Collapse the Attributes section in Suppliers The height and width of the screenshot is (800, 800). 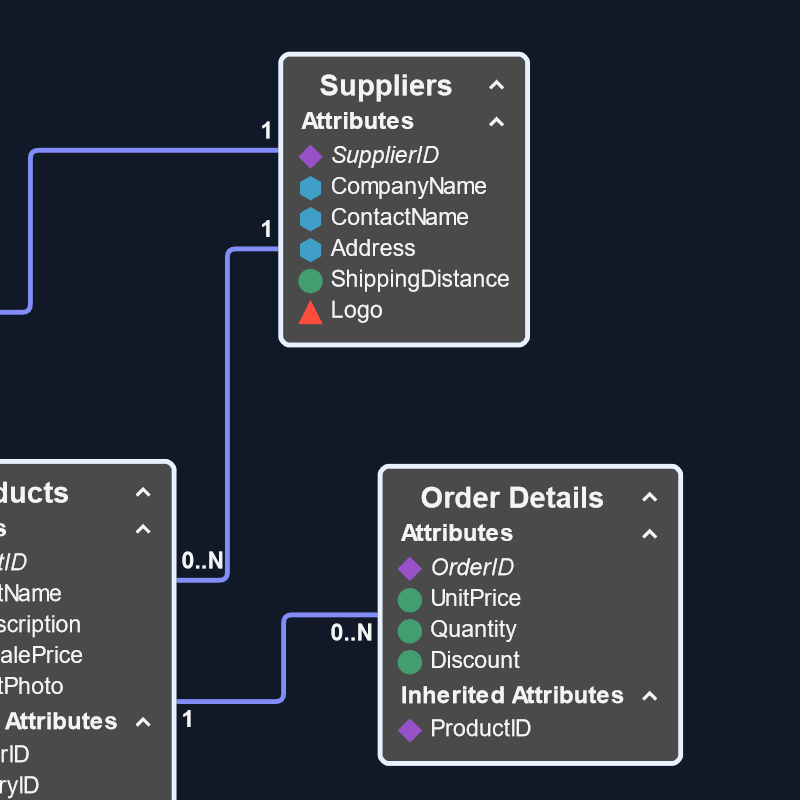[497, 122]
